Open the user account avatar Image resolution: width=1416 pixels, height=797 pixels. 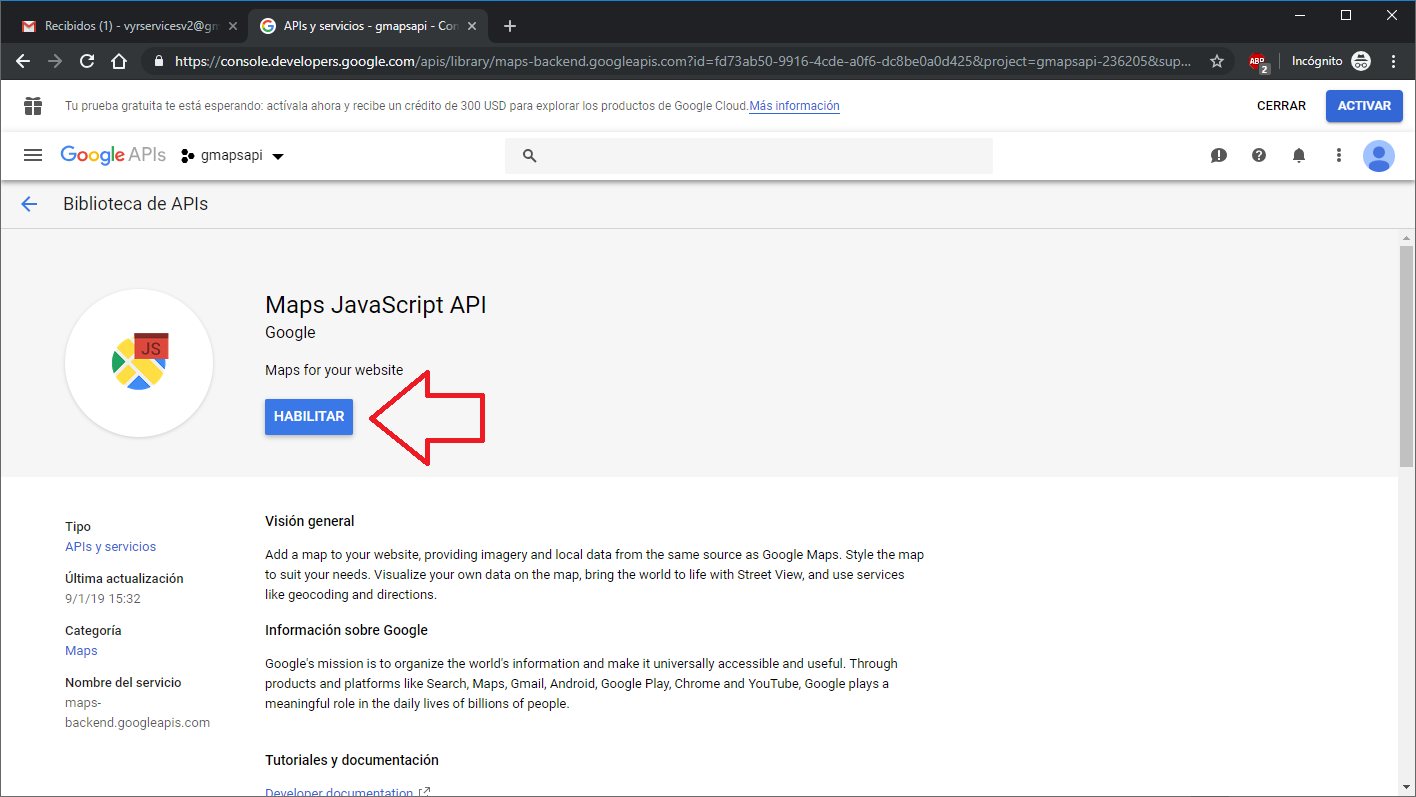click(x=1378, y=155)
